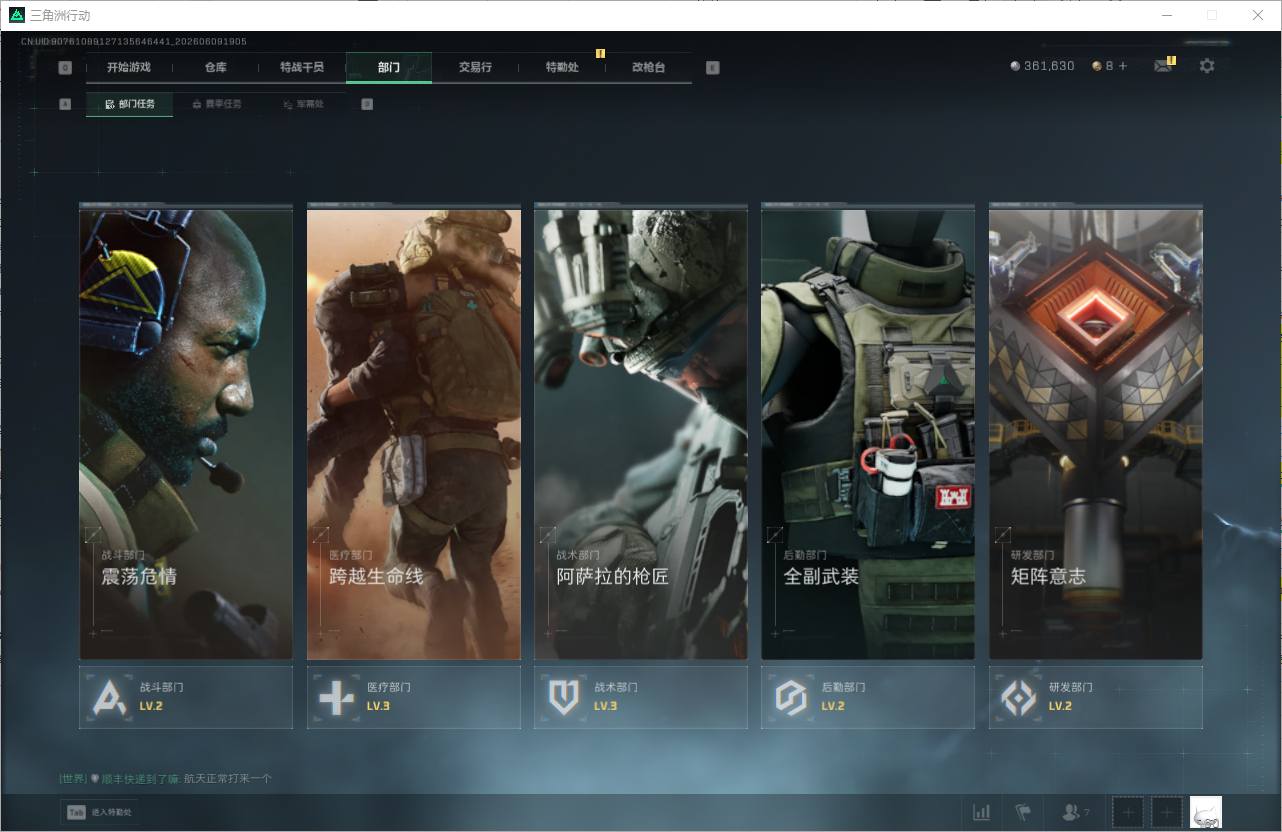The height and width of the screenshot is (832, 1282).
Task: Open the player avatar picture
Action: point(1206,812)
